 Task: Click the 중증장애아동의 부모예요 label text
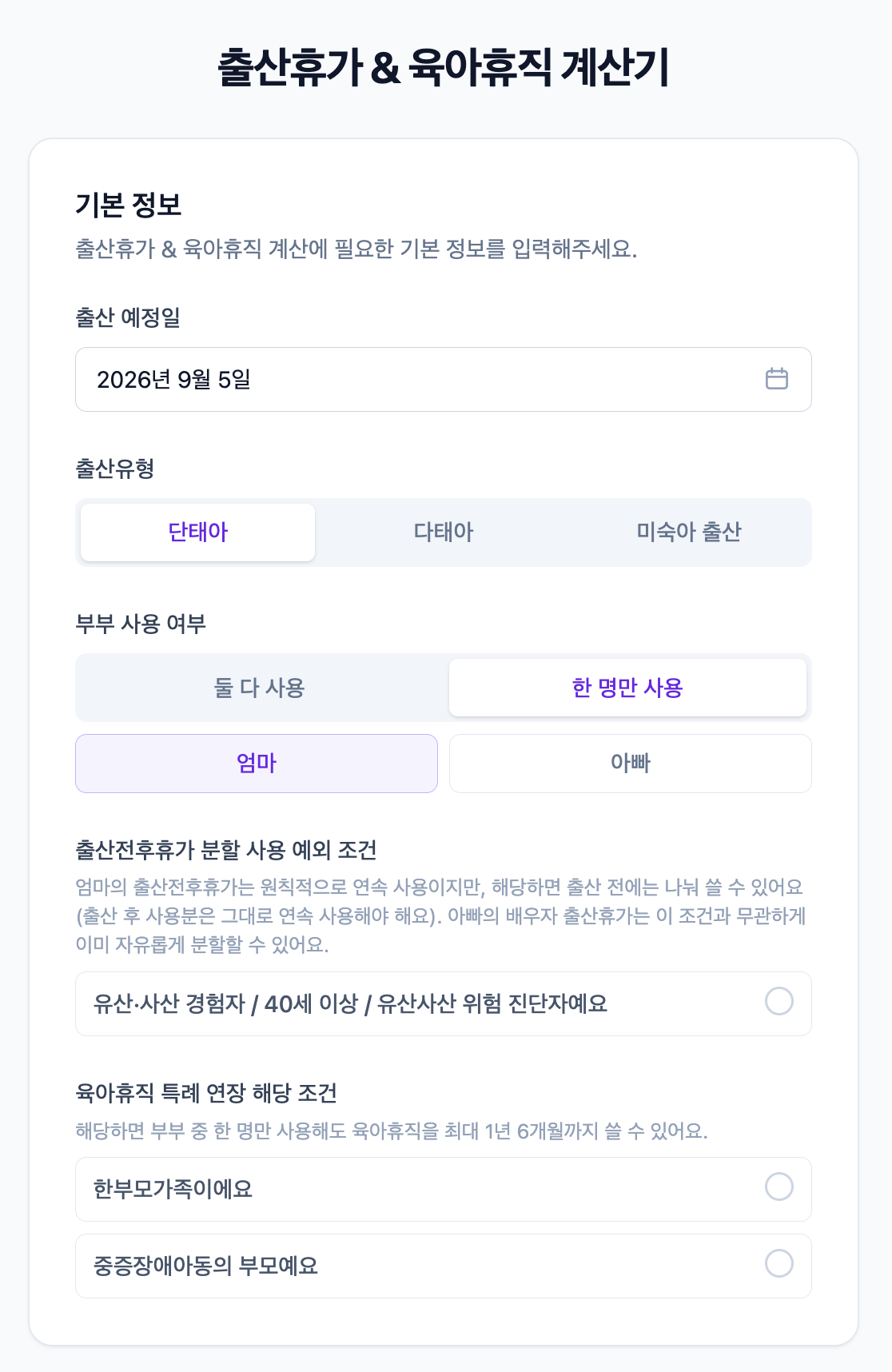click(206, 1266)
